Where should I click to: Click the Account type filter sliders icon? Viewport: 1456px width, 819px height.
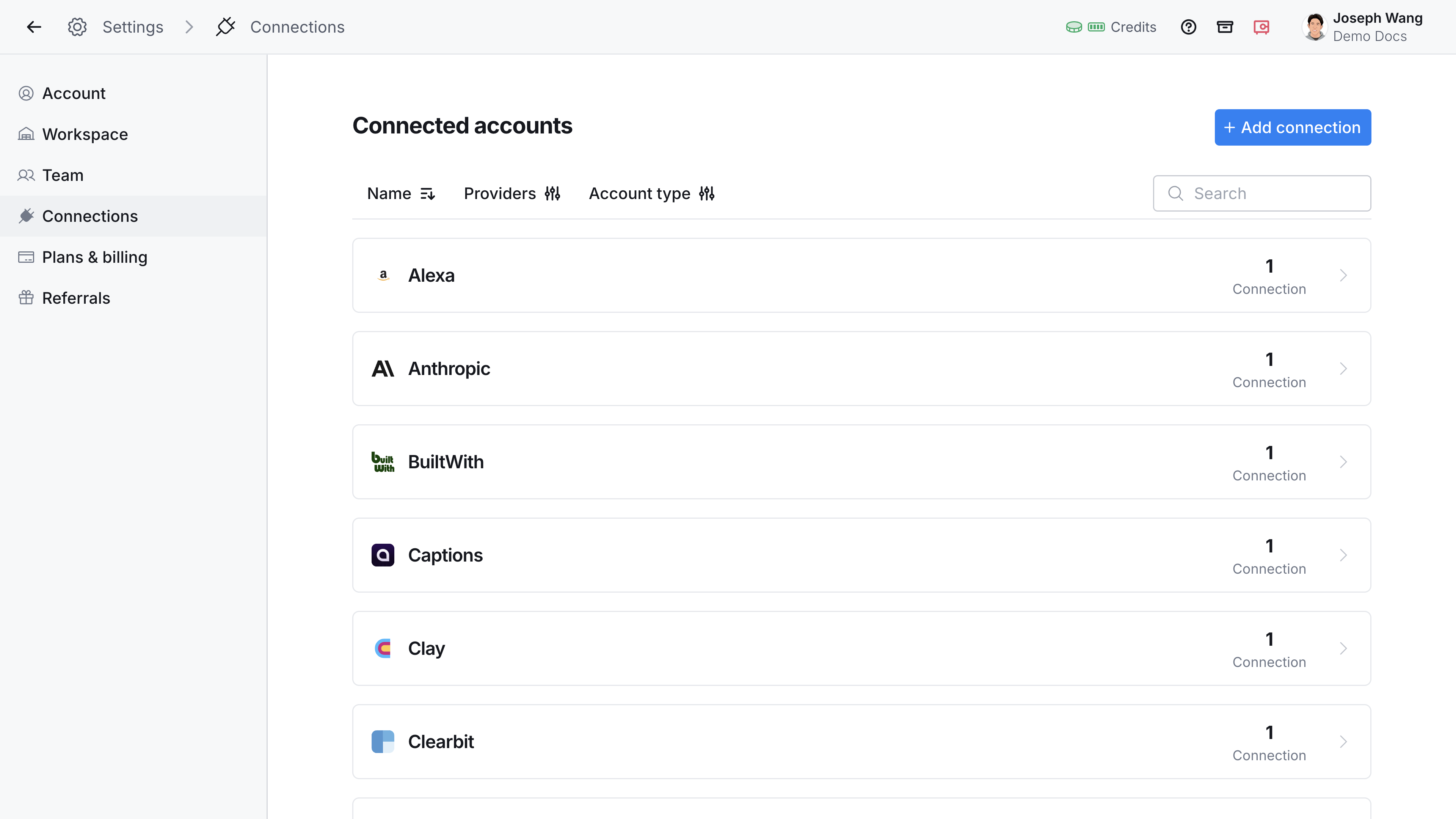[706, 193]
